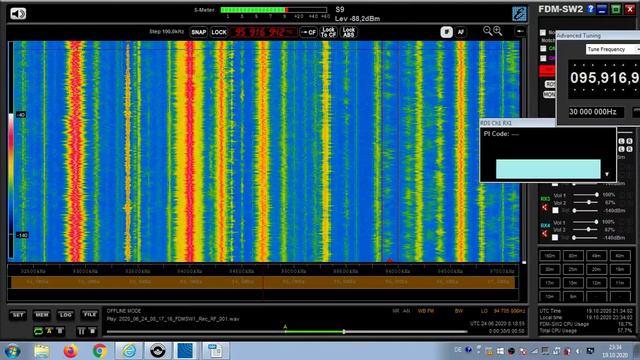The height and width of the screenshot is (360, 640).
Task: Click the grey button right of marker A
Action: pos(60,331)
